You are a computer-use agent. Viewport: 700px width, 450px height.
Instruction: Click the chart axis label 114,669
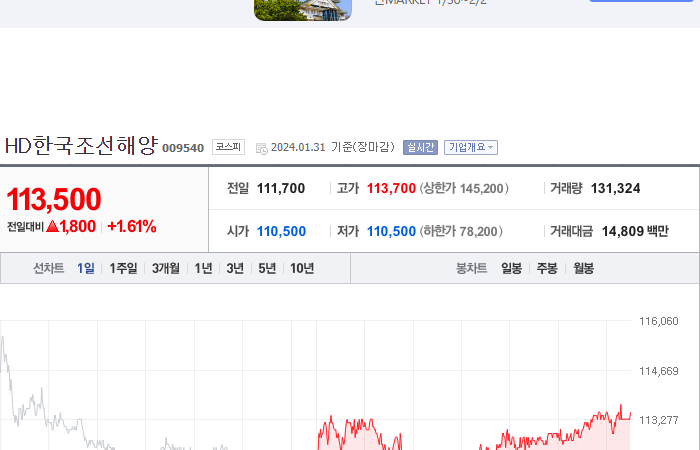pyautogui.click(x=658, y=371)
